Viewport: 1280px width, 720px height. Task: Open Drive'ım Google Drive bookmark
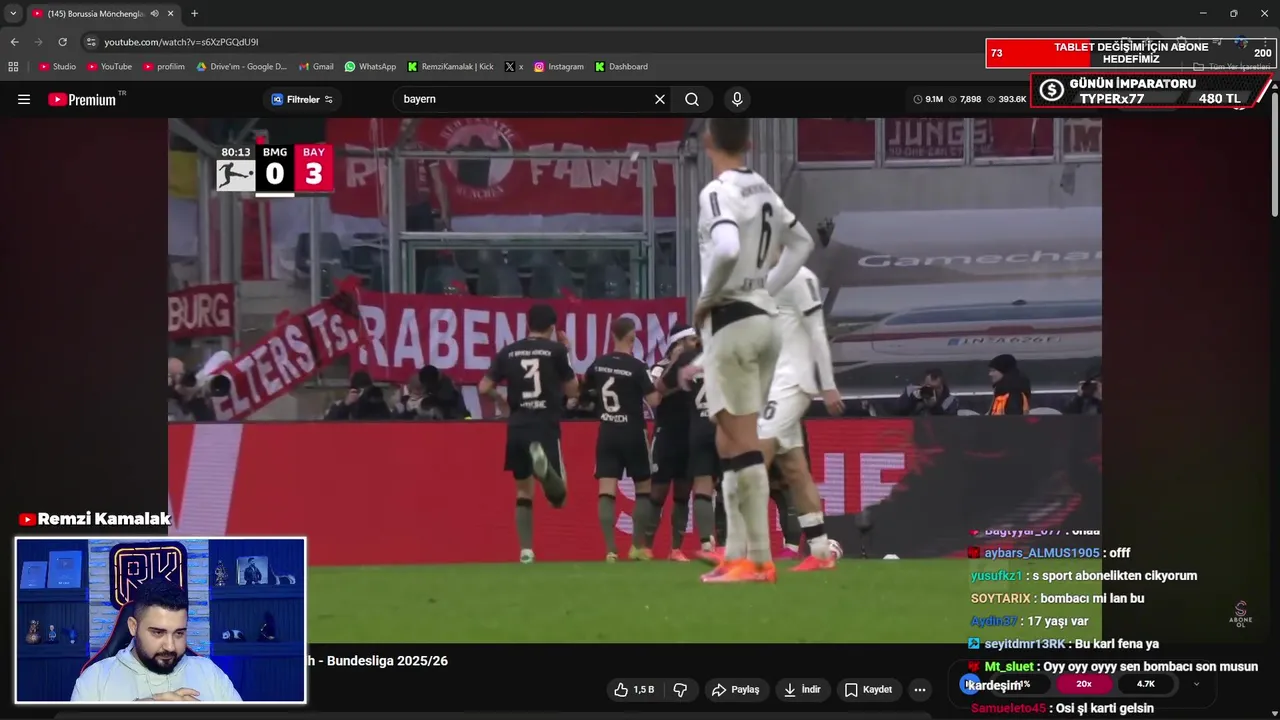(x=241, y=67)
